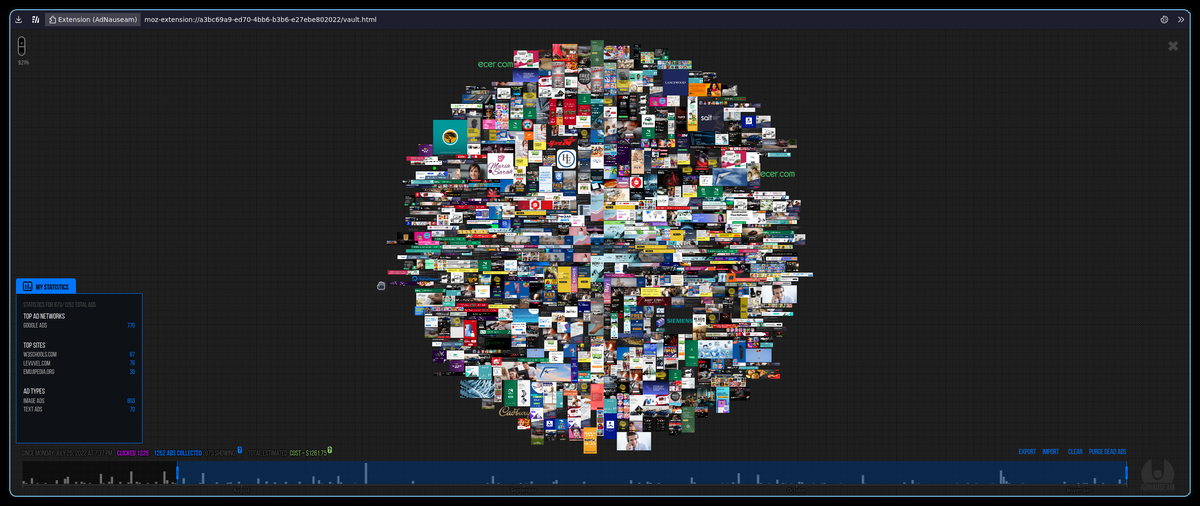Viewport: 1200px width, 506px height.
Task: Click the bar-chart icon in My Statistics tab
Action: pos(28,286)
